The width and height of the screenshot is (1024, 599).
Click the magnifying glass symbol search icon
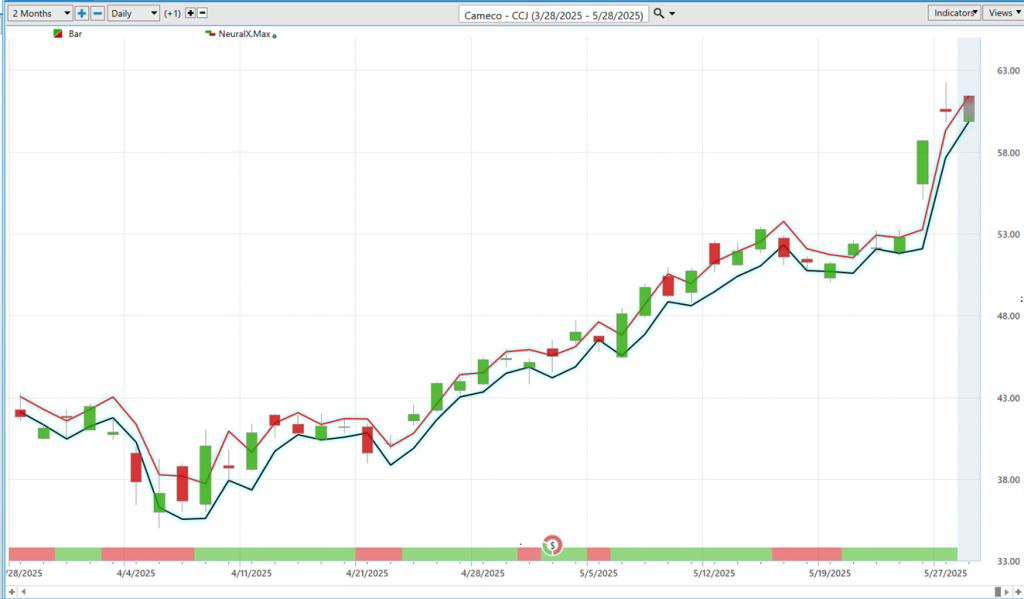pos(659,13)
